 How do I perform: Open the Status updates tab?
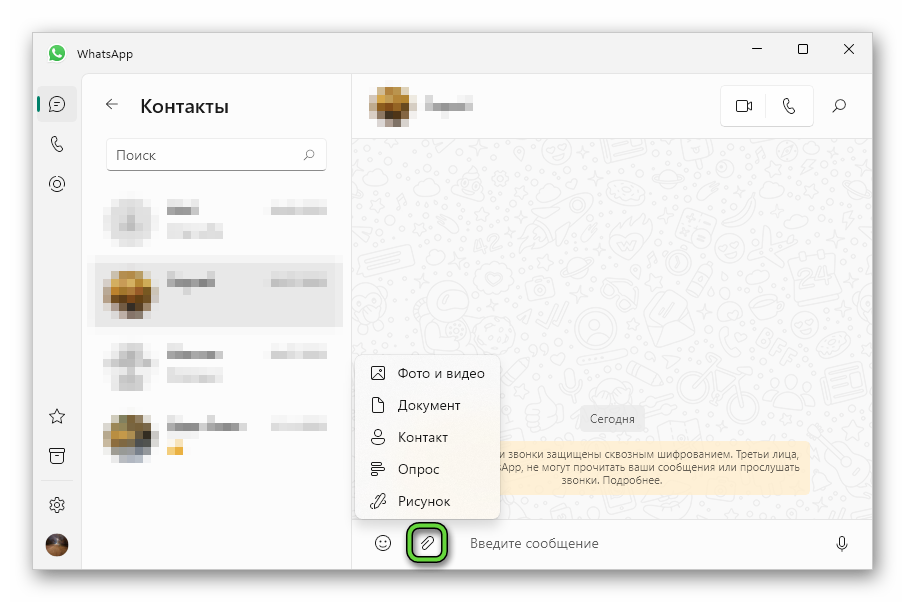click(x=57, y=184)
